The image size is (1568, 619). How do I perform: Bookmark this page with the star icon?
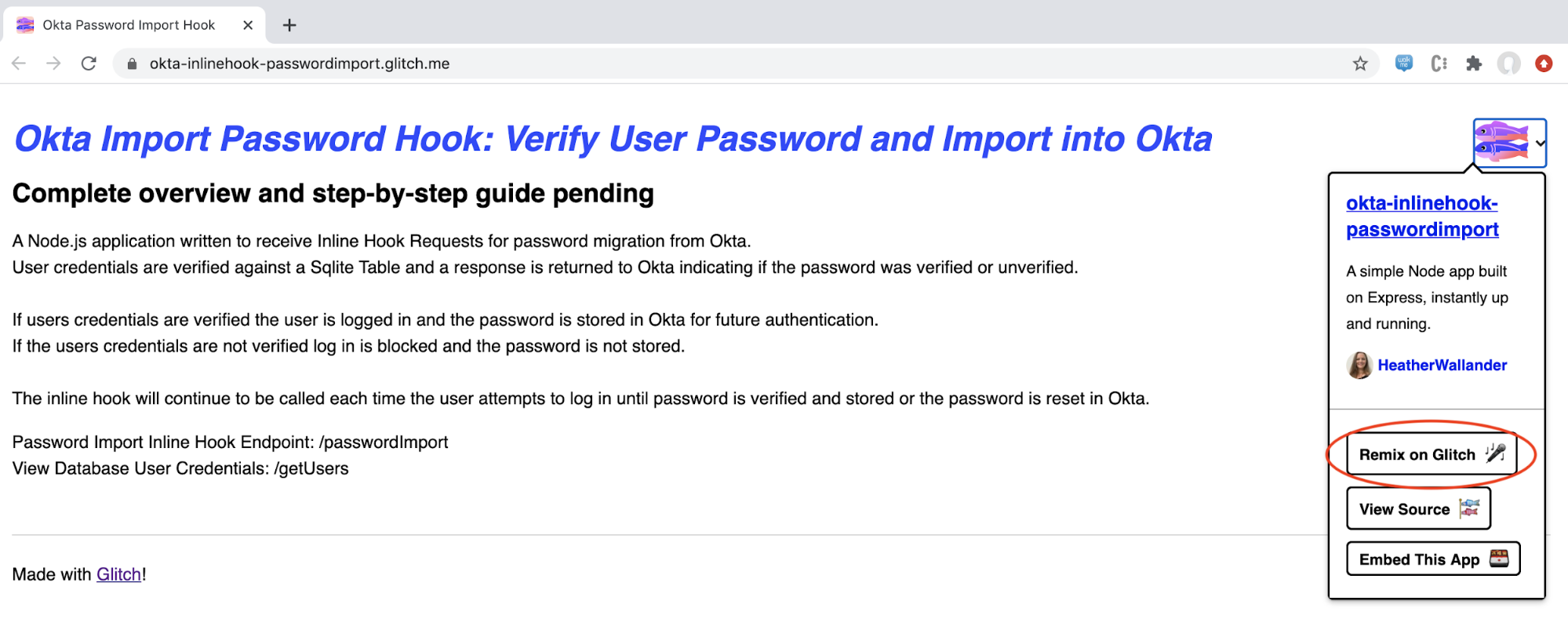pyautogui.click(x=1360, y=64)
